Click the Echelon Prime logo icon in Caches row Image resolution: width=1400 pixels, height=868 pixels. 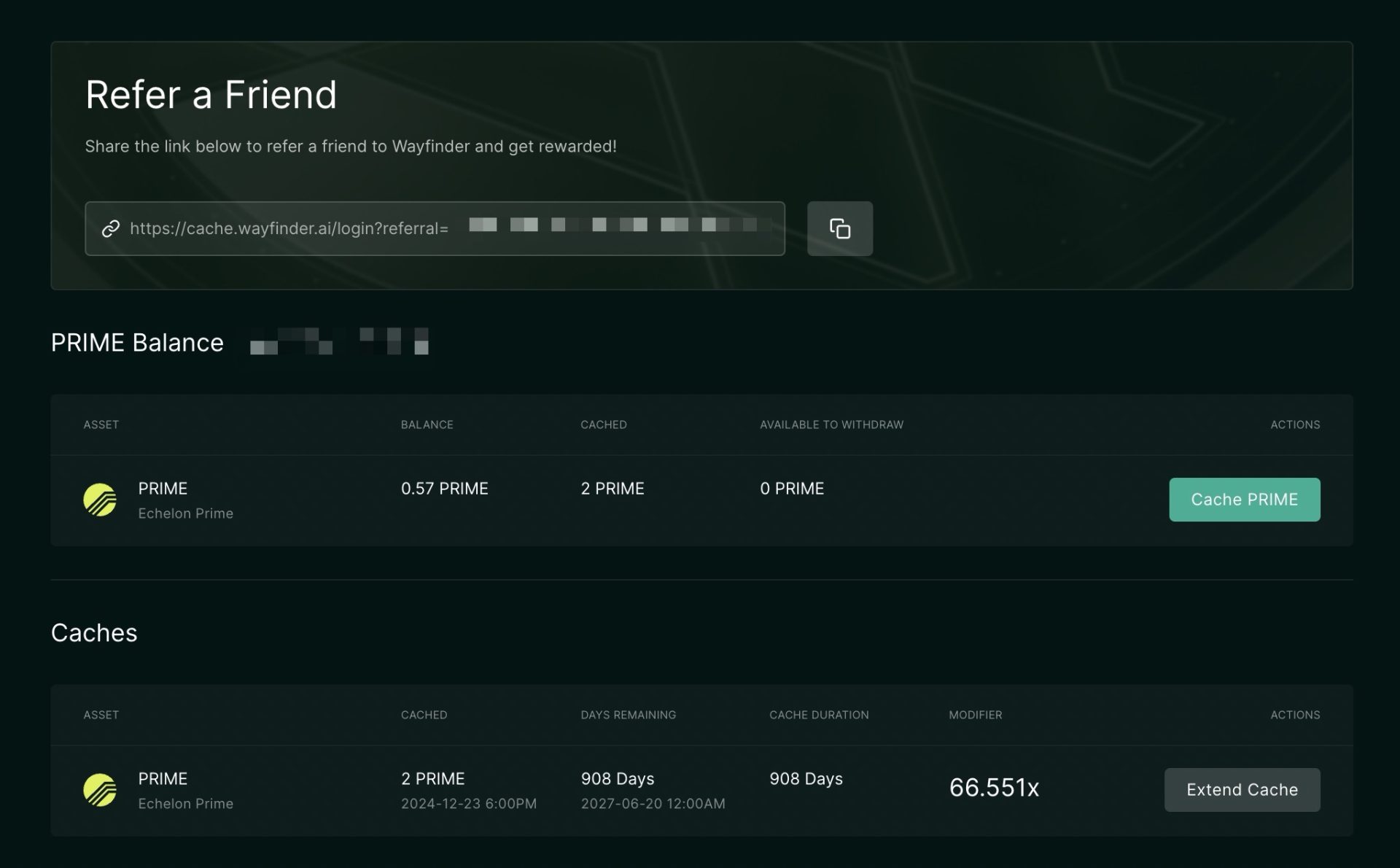click(100, 789)
